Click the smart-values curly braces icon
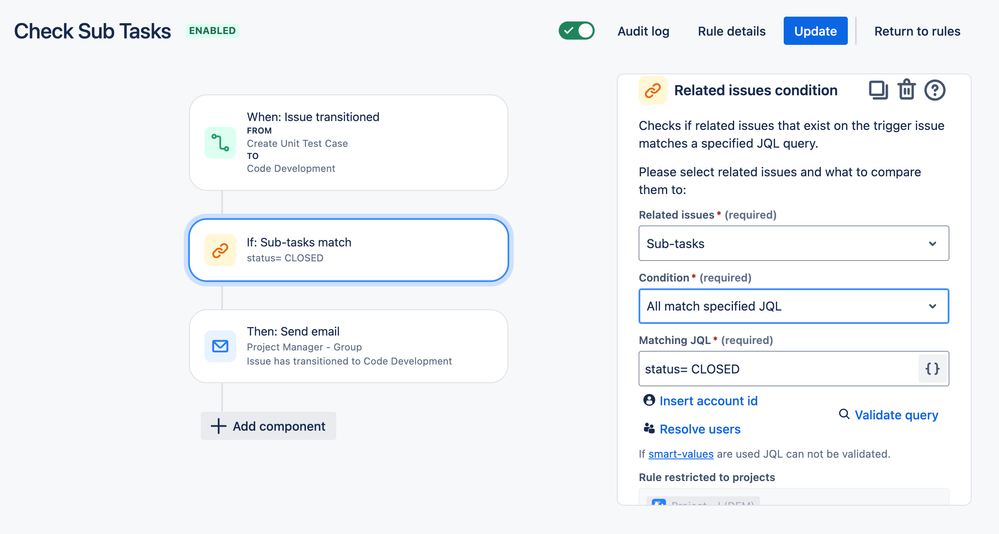This screenshot has width=999, height=534. pos(932,369)
